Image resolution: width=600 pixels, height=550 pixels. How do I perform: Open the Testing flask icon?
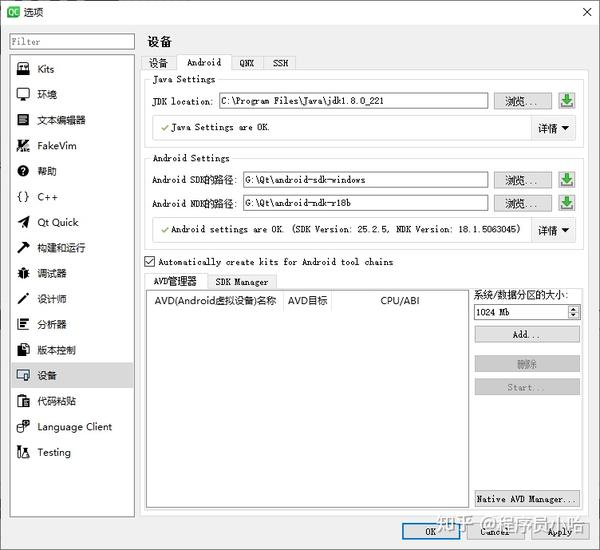point(23,452)
